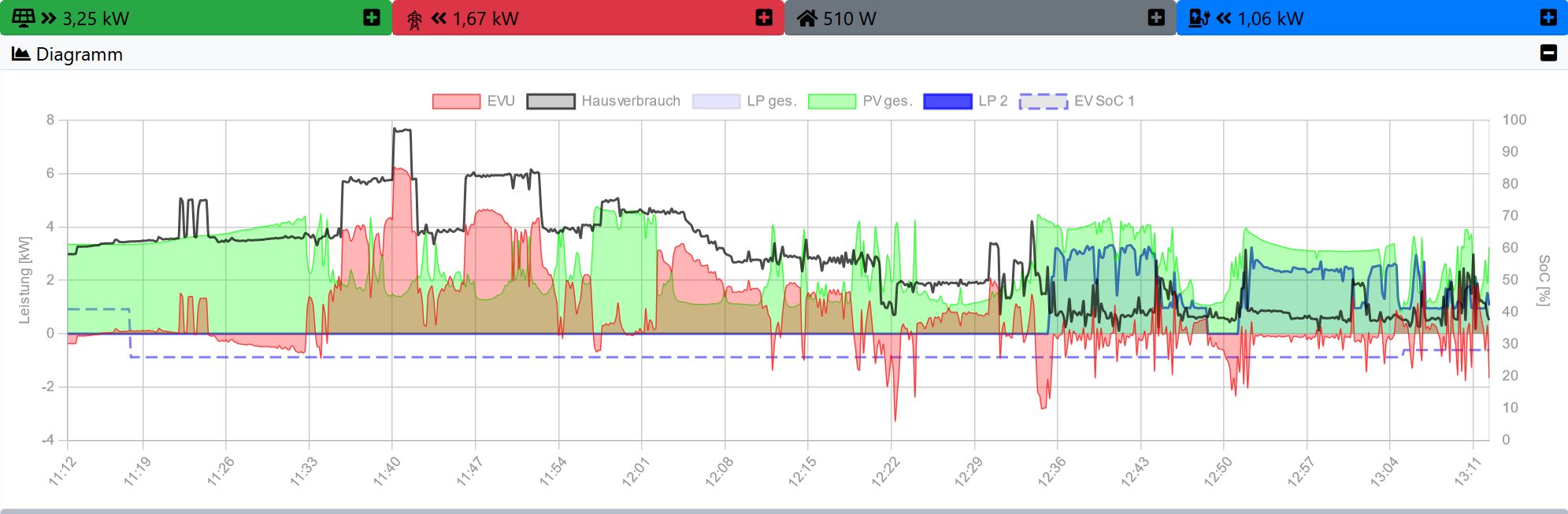The image size is (1568, 514).
Task: Toggle LP ges. series in legend
Action: coord(744,101)
